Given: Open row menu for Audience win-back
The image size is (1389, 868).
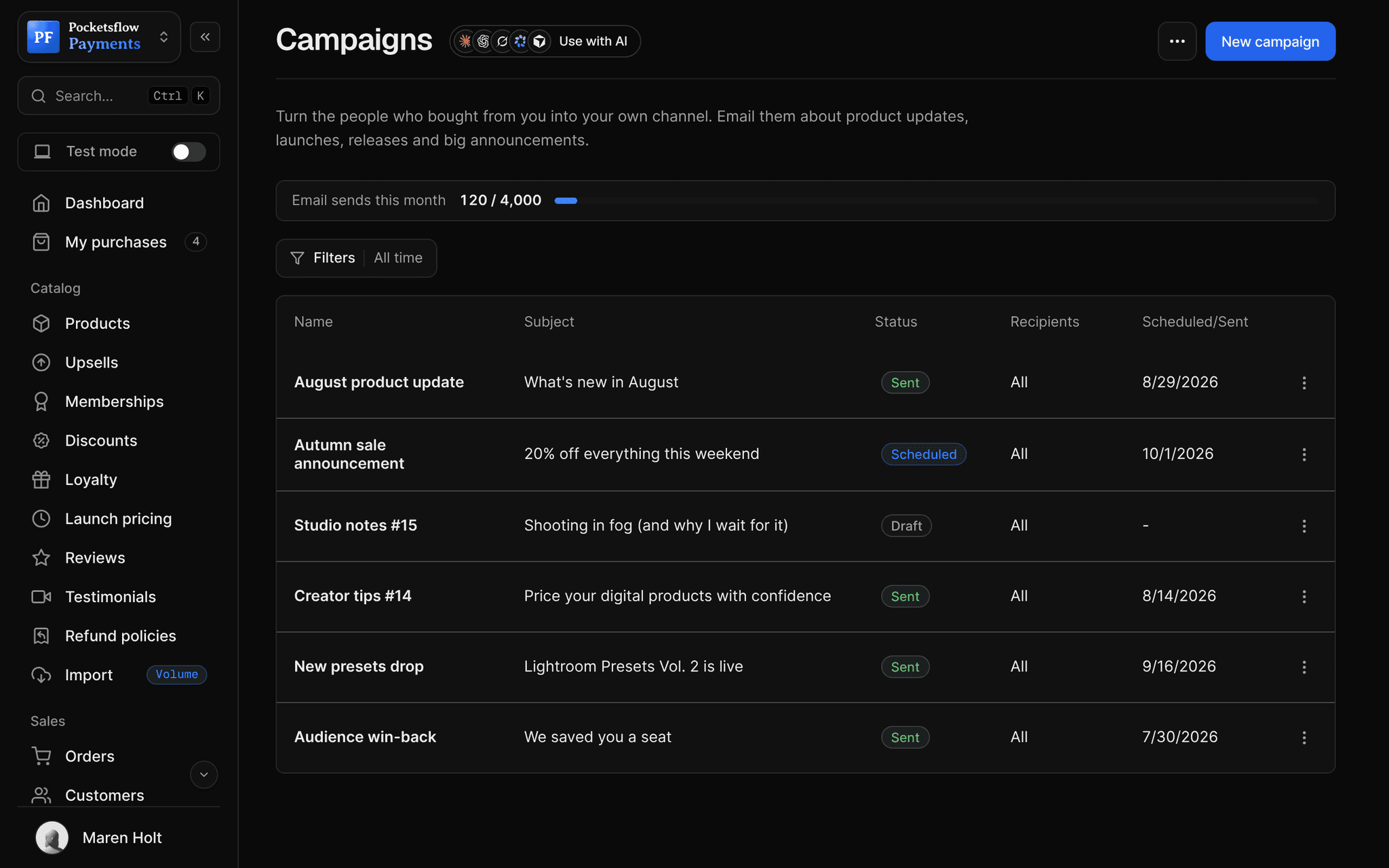Looking at the screenshot, I should click(x=1304, y=737).
